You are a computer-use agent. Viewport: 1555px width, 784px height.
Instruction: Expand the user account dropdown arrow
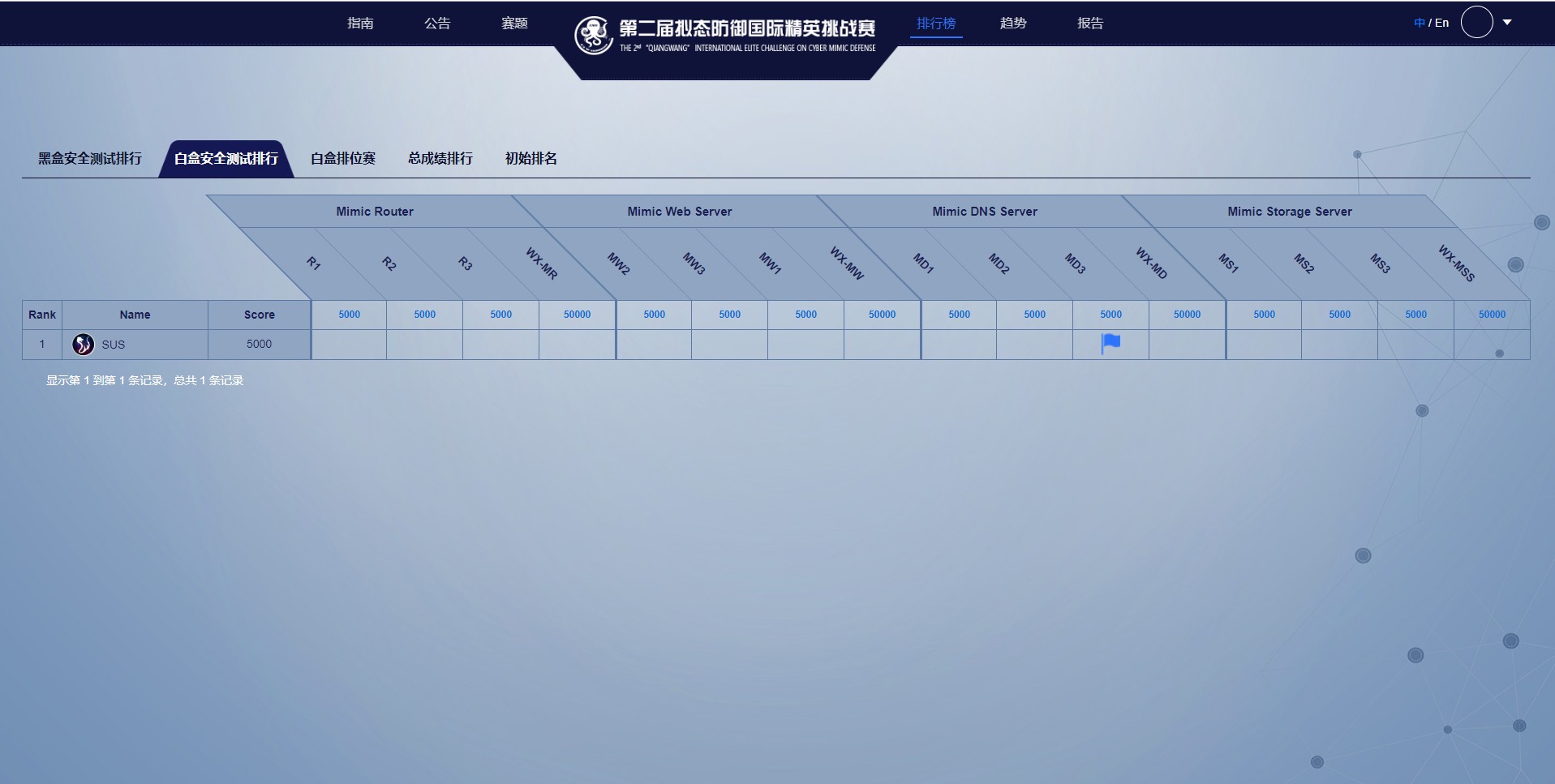pyautogui.click(x=1507, y=23)
